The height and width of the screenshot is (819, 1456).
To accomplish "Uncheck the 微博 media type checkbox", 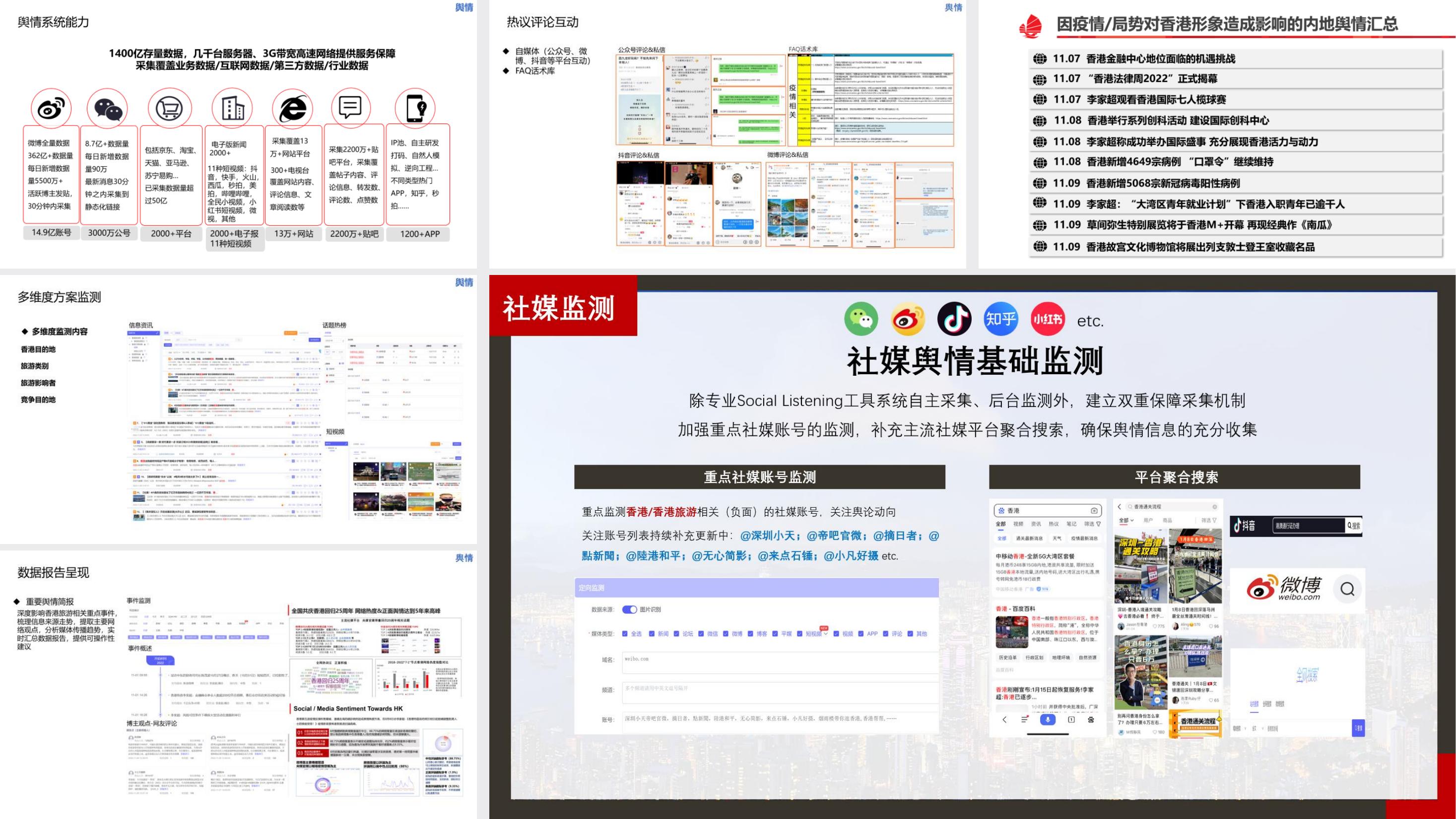I will coord(726,634).
